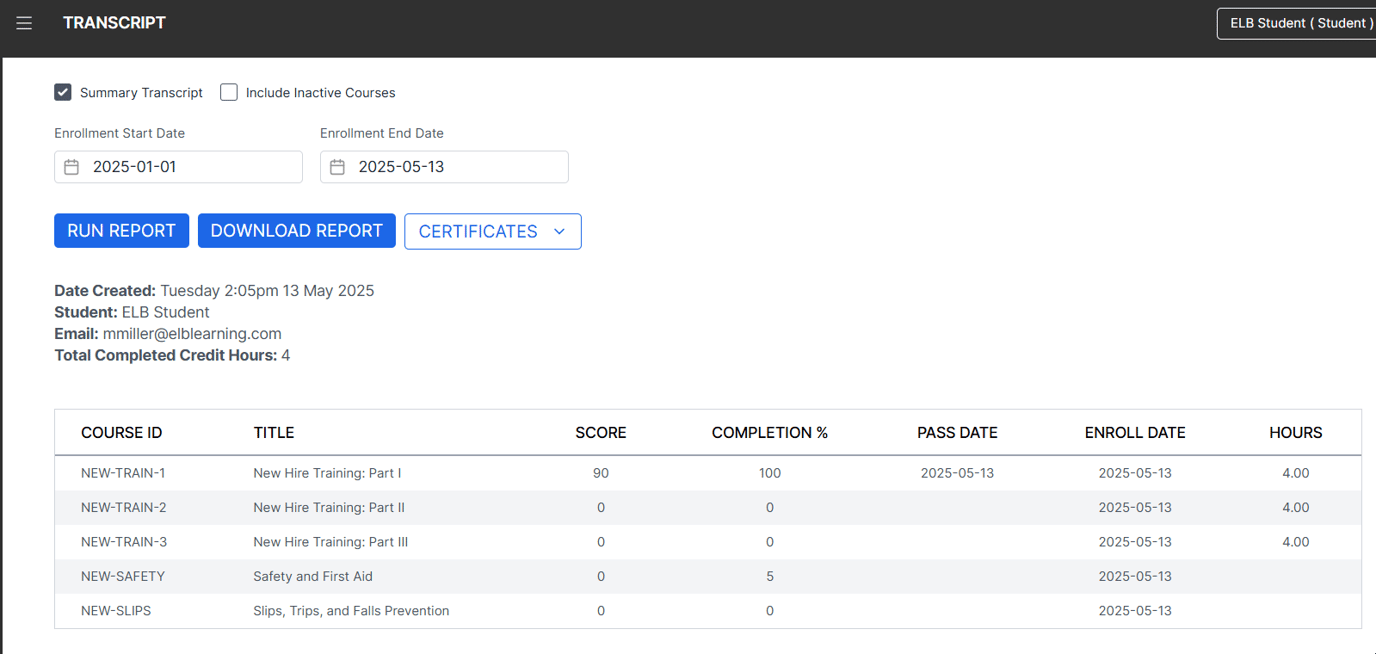Click Download Report
The width and height of the screenshot is (1376, 654).
[296, 230]
